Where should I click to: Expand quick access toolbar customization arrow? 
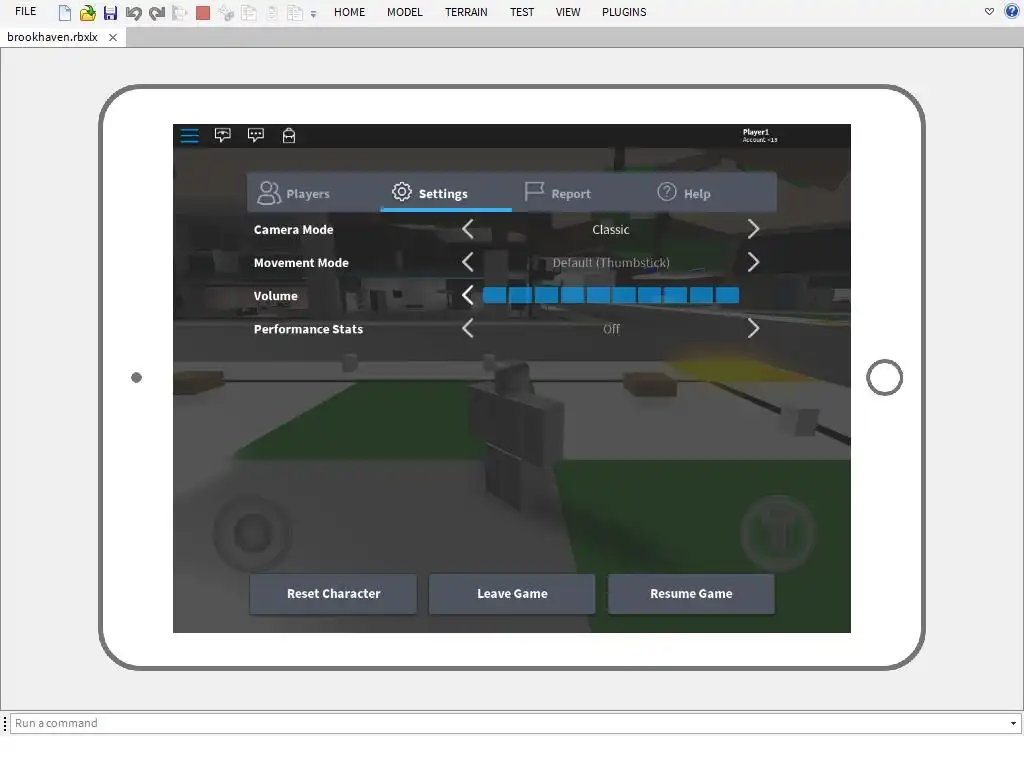[x=313, y=14]
